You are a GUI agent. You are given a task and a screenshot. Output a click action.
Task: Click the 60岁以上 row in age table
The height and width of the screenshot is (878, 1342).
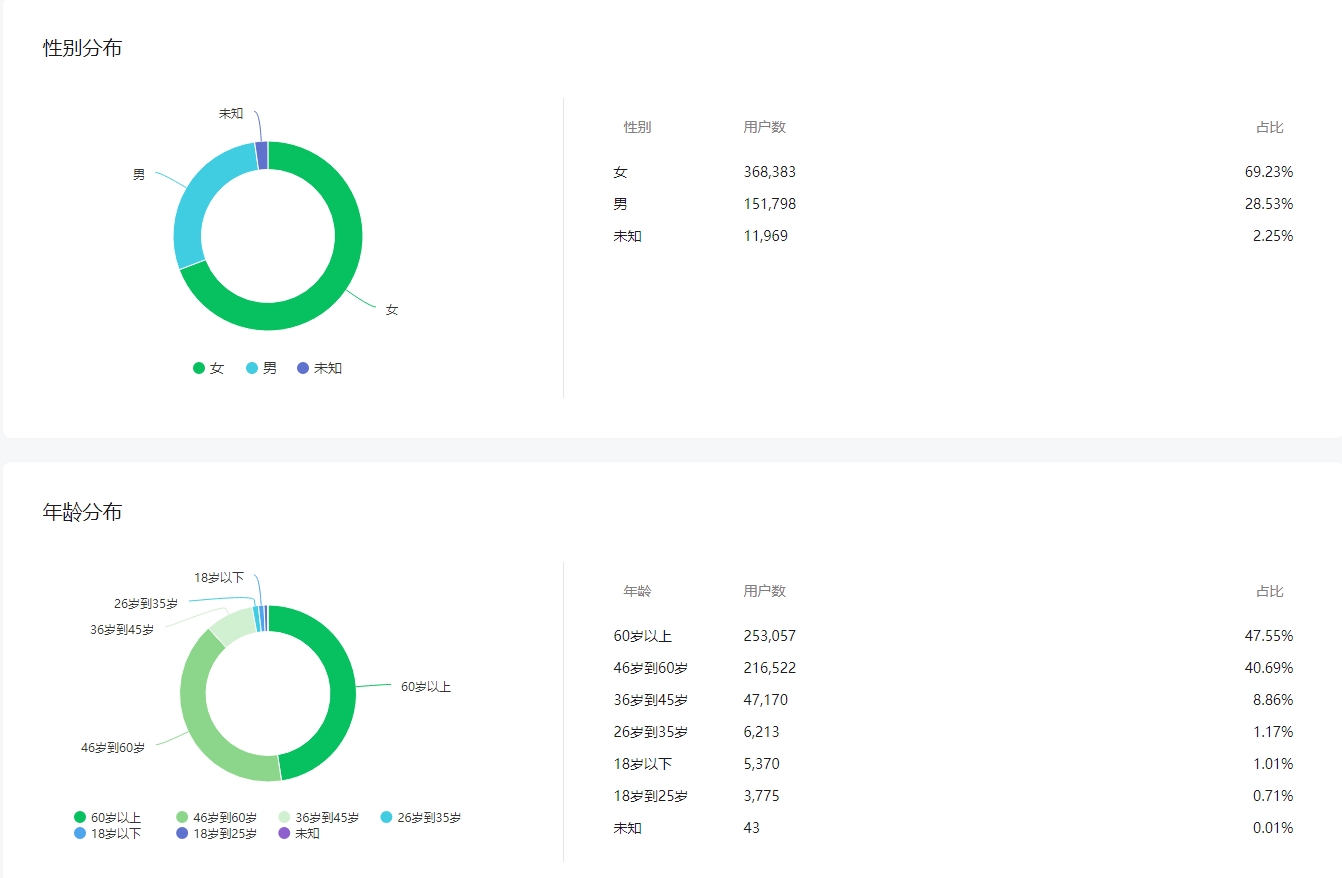tap(953, 636)
